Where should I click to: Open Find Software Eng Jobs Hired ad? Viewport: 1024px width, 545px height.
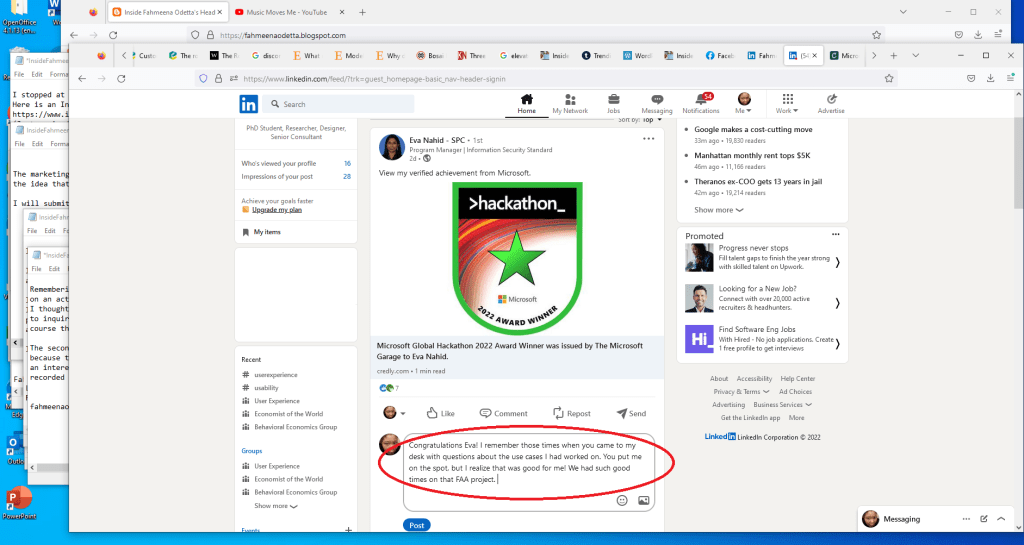[762, 339]
